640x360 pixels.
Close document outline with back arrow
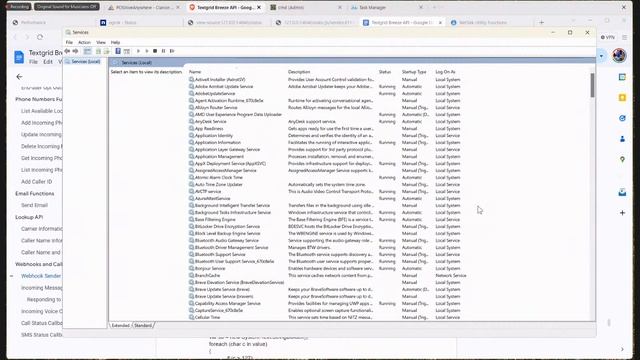19,77
